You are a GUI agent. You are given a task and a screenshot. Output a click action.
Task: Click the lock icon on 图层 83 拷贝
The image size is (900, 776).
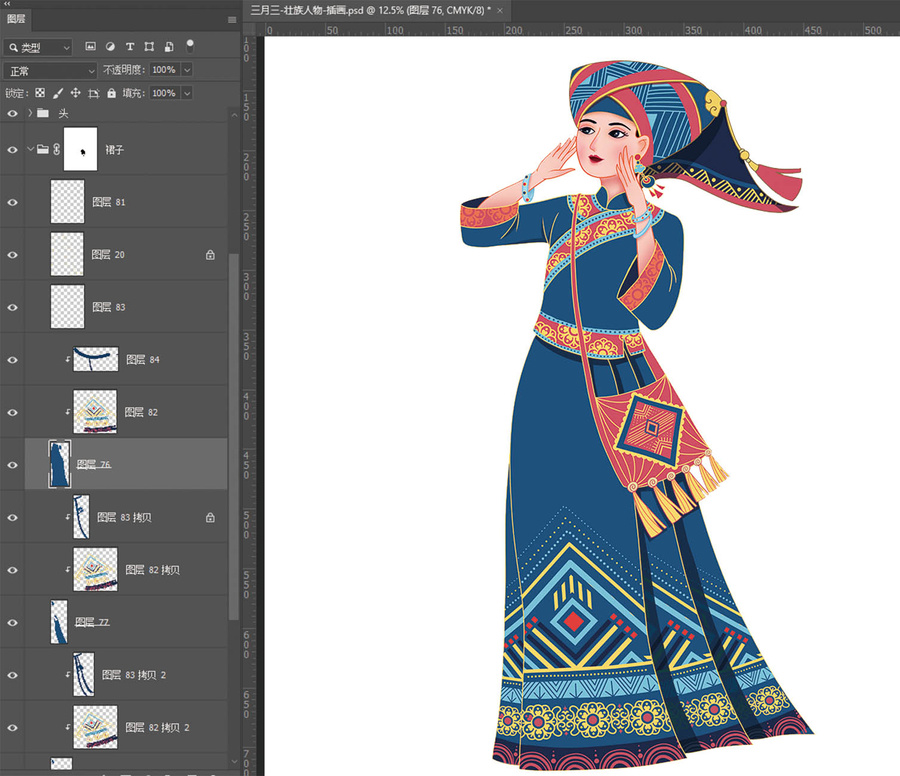point(210,518)
